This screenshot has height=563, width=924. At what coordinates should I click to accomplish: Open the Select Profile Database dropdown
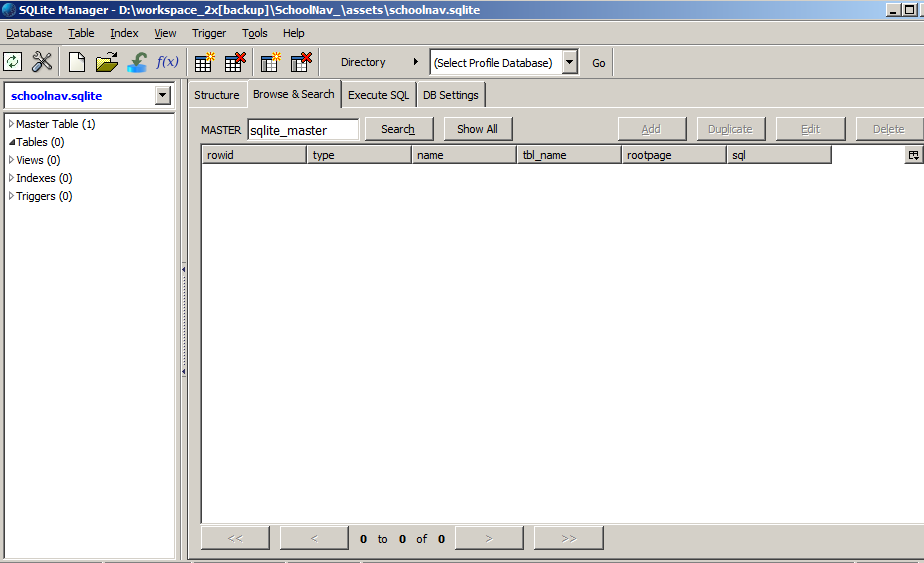coord(569,62)
